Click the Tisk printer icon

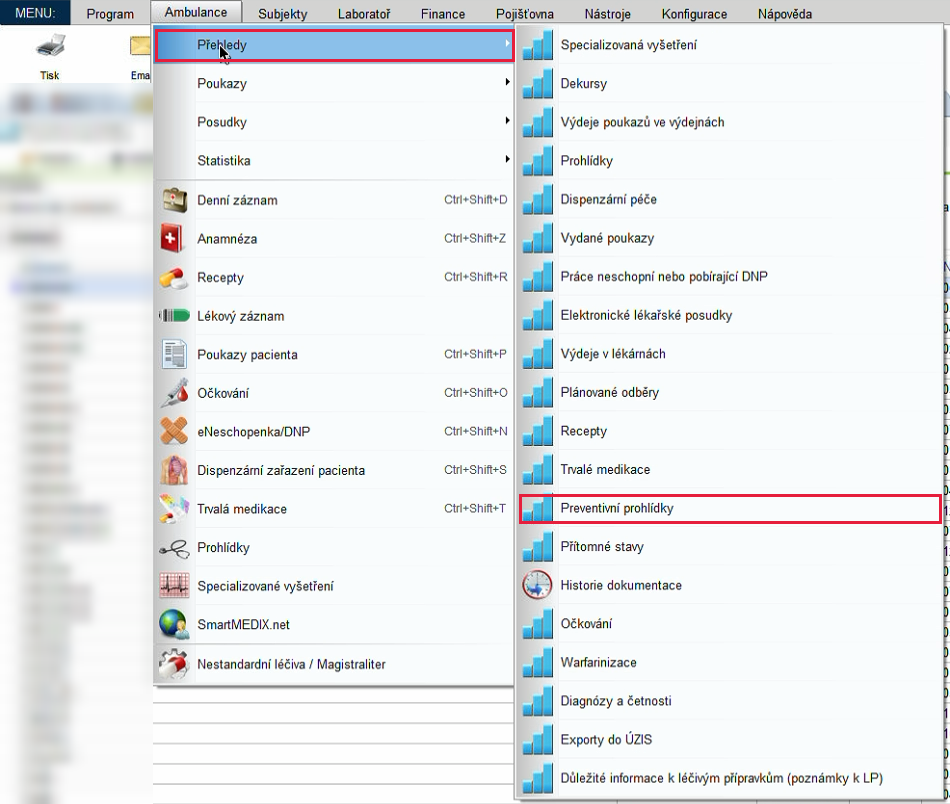pos(50,46)
